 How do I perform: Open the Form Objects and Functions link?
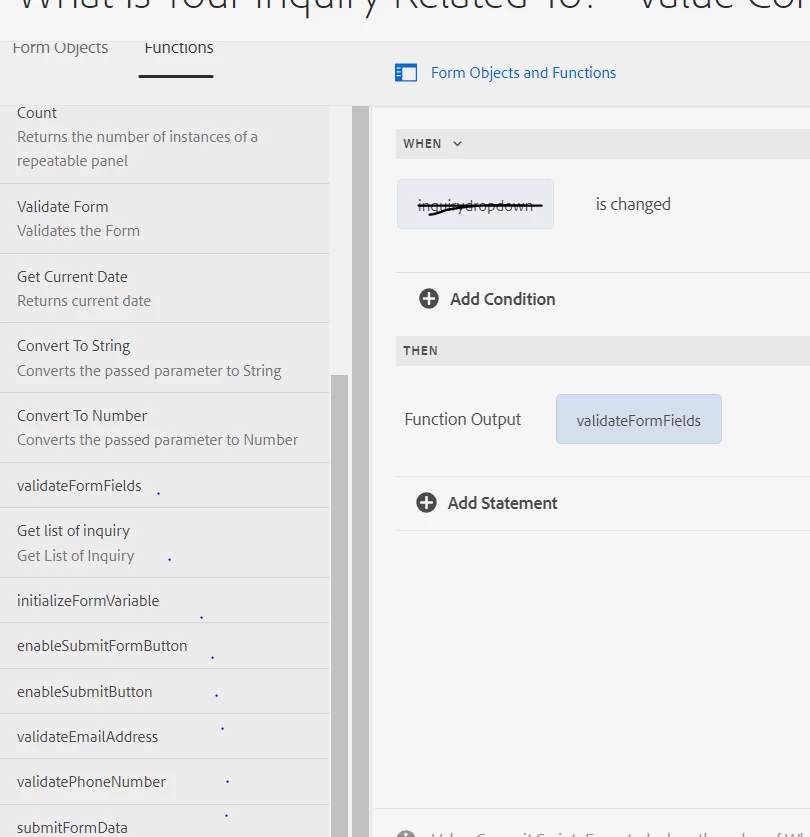[523, 73]
